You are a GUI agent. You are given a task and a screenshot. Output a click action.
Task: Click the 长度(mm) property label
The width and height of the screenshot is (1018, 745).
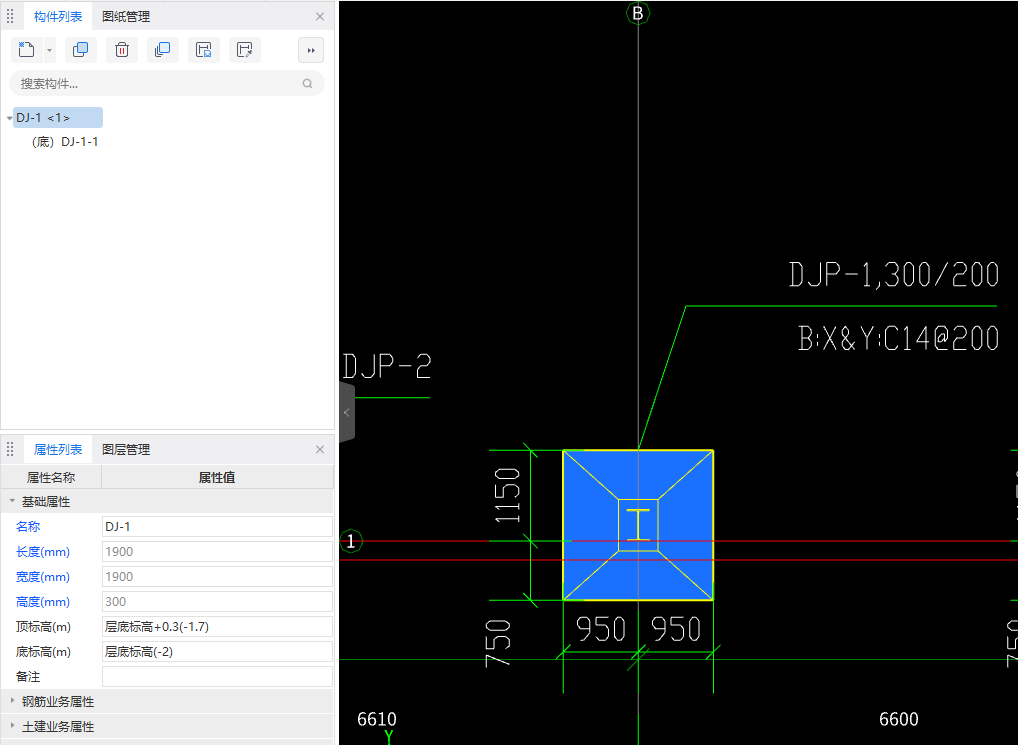(43, 552)
